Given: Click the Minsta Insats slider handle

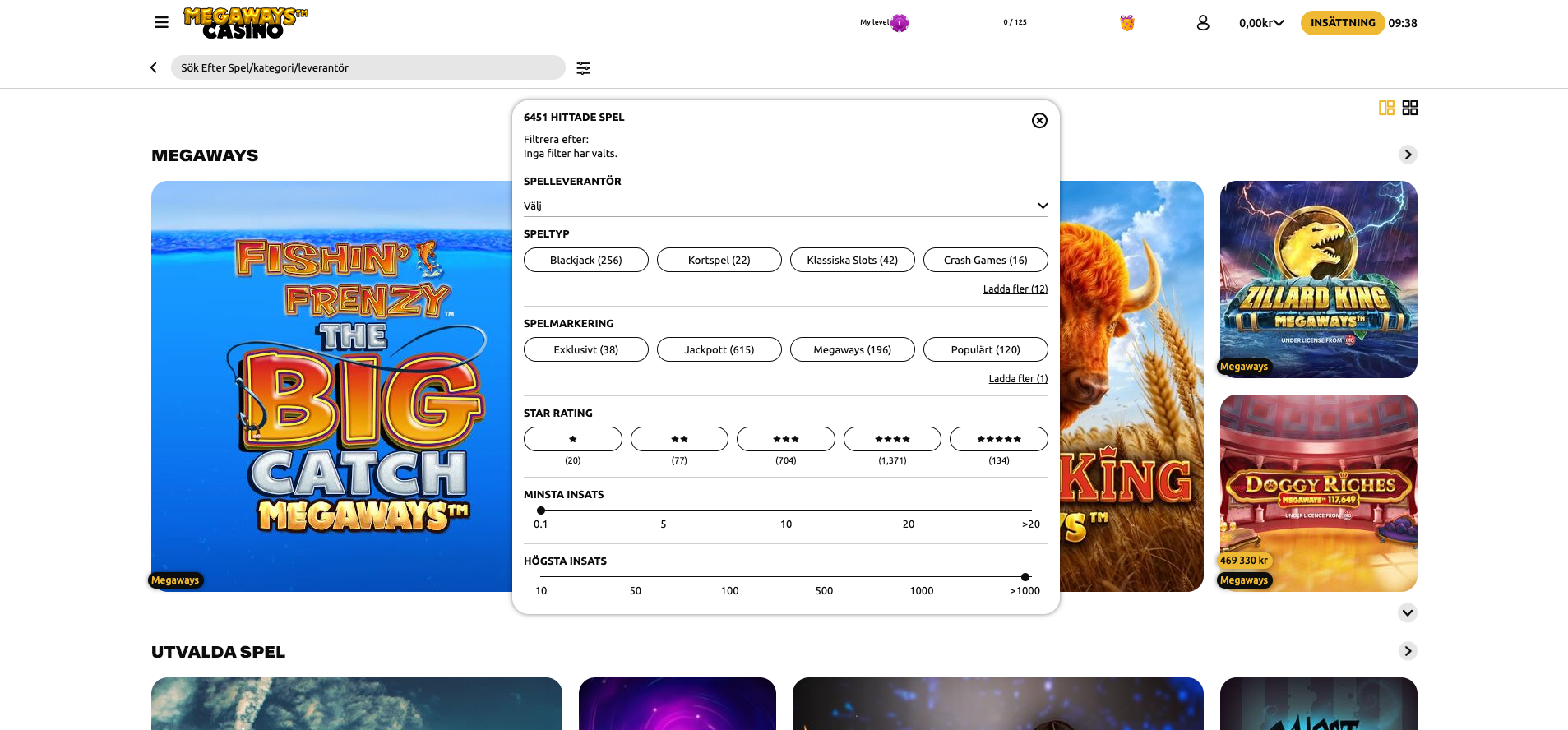Looking at the screenshot, I should (x=541, y=511).
